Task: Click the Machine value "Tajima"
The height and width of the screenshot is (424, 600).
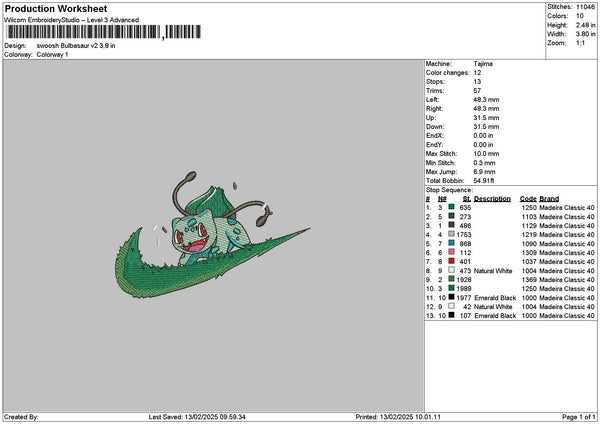Action: tap(483, 64)
